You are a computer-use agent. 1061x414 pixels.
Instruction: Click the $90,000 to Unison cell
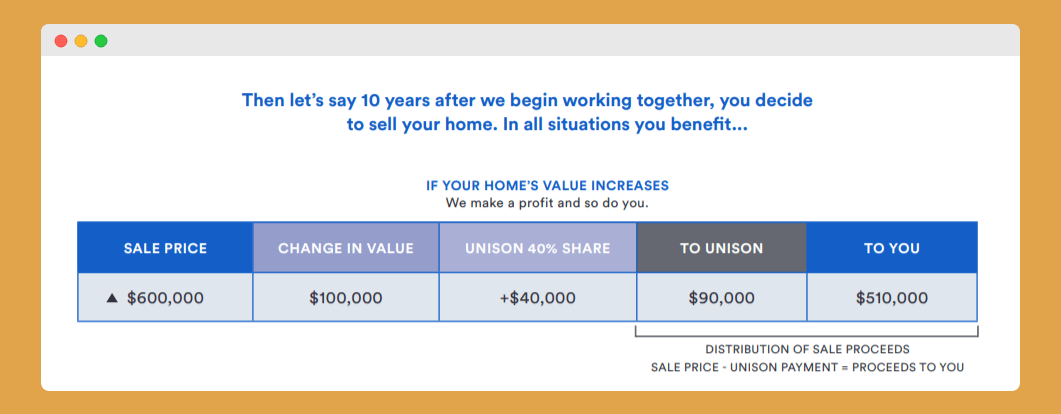point(721,298)
